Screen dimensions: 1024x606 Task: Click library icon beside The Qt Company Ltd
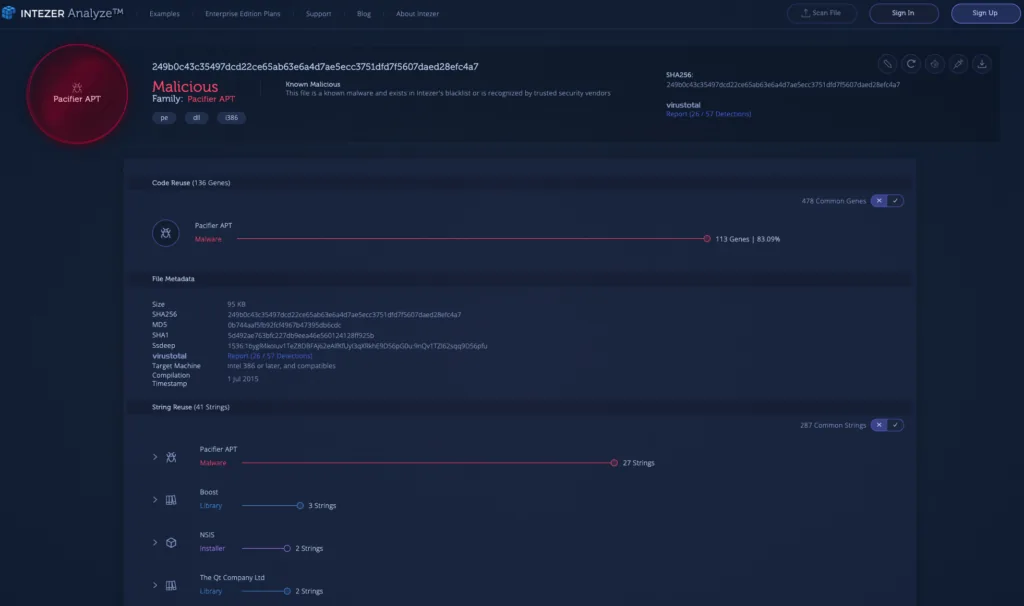[171, 586]
